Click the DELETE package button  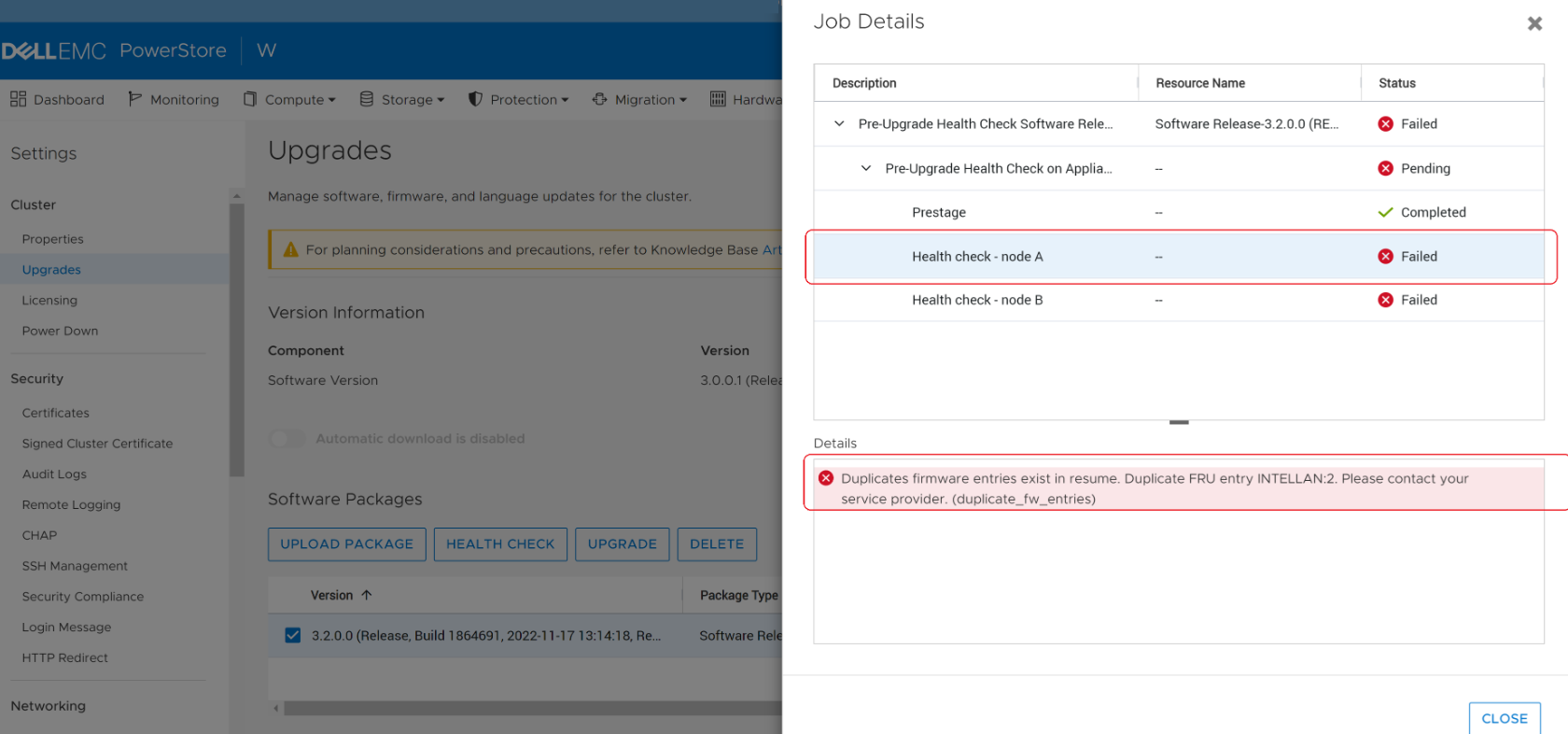point(717,544)
